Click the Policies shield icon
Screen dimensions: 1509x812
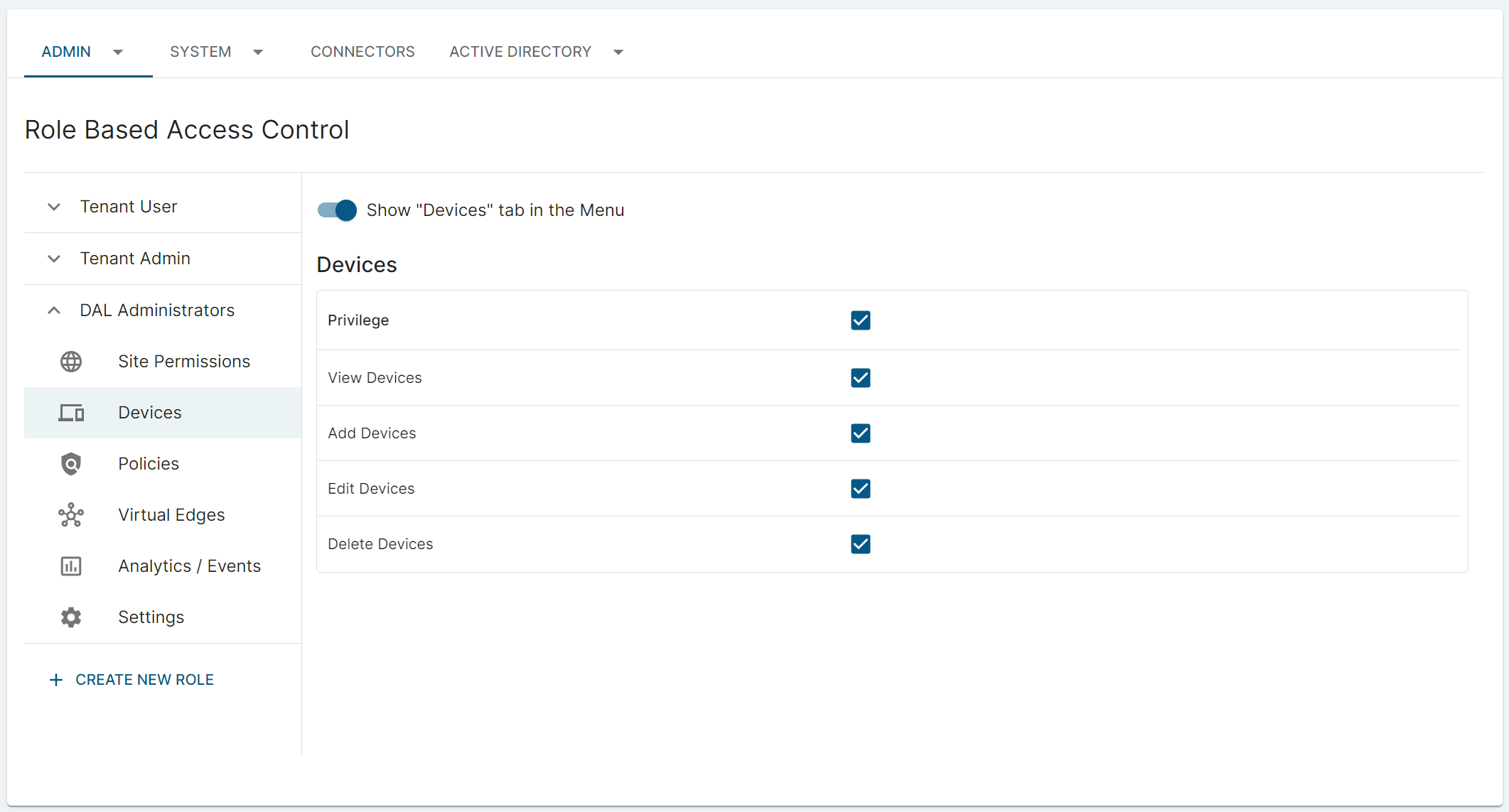pyautogui.click(x=71, y=464)
